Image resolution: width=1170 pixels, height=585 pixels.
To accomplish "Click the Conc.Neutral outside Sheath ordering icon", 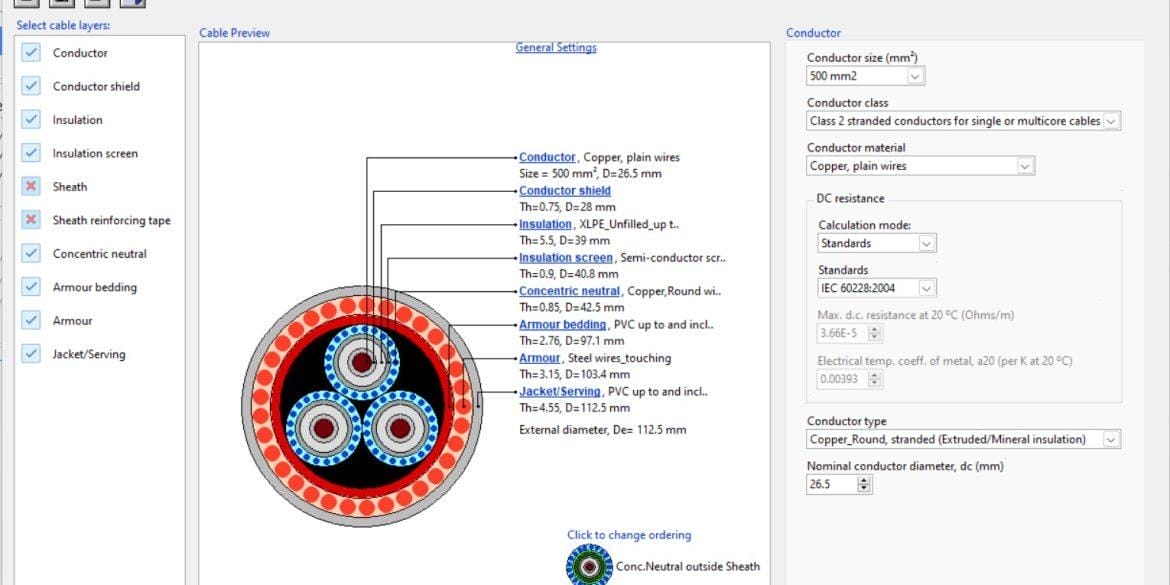I will coord(590,565).
